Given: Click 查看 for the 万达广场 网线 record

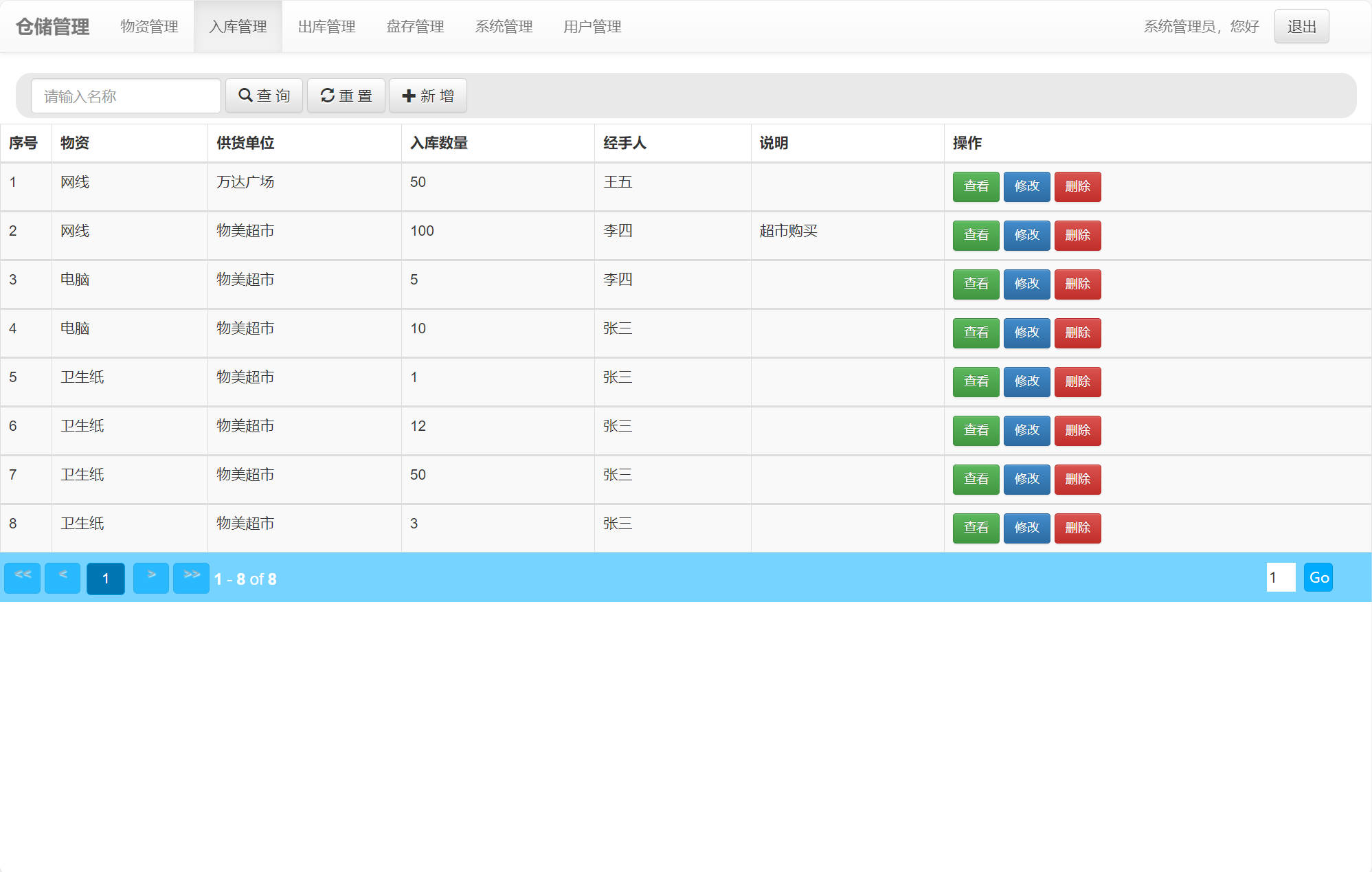Looking at the screenshot, I should [975, 186].
